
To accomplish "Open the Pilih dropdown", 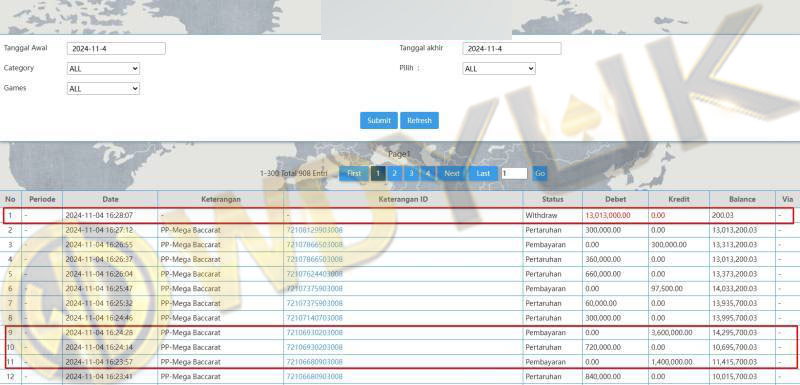I will [x=499, y=68].
